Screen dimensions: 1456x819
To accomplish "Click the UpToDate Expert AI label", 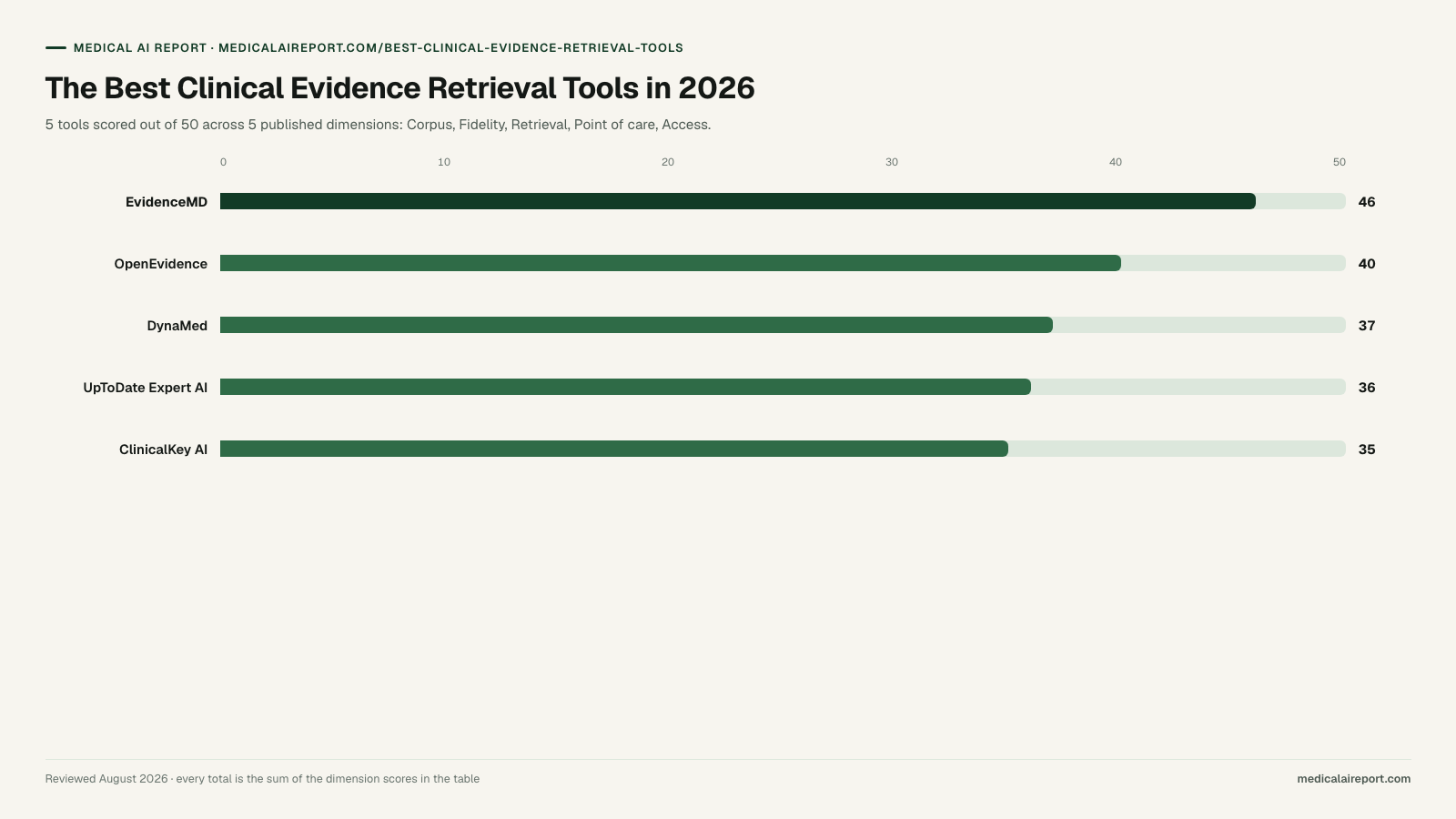I will coord(146,388).
